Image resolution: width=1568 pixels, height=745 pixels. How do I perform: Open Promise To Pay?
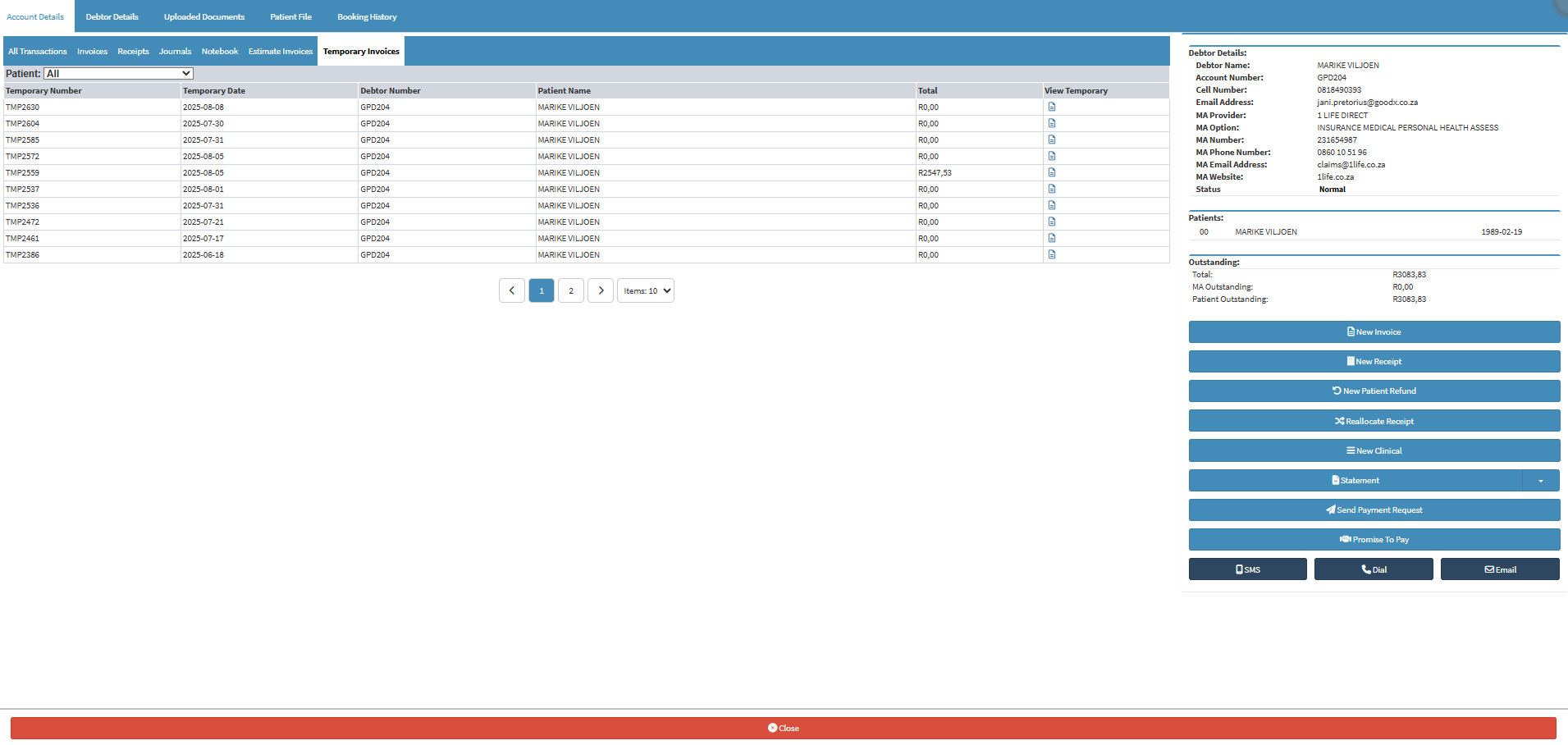pyautogui.click(x=1374, y=540)
